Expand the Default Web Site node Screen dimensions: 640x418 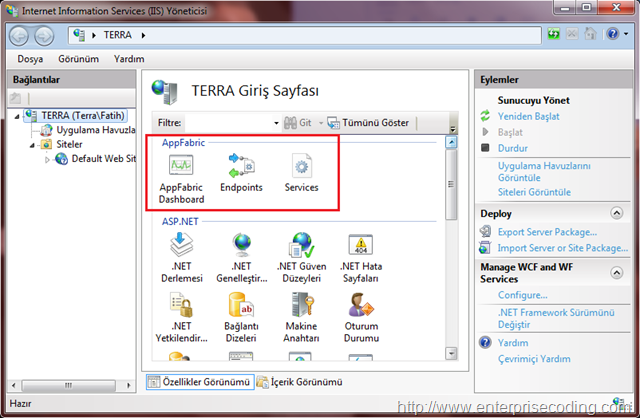point(47,160)
